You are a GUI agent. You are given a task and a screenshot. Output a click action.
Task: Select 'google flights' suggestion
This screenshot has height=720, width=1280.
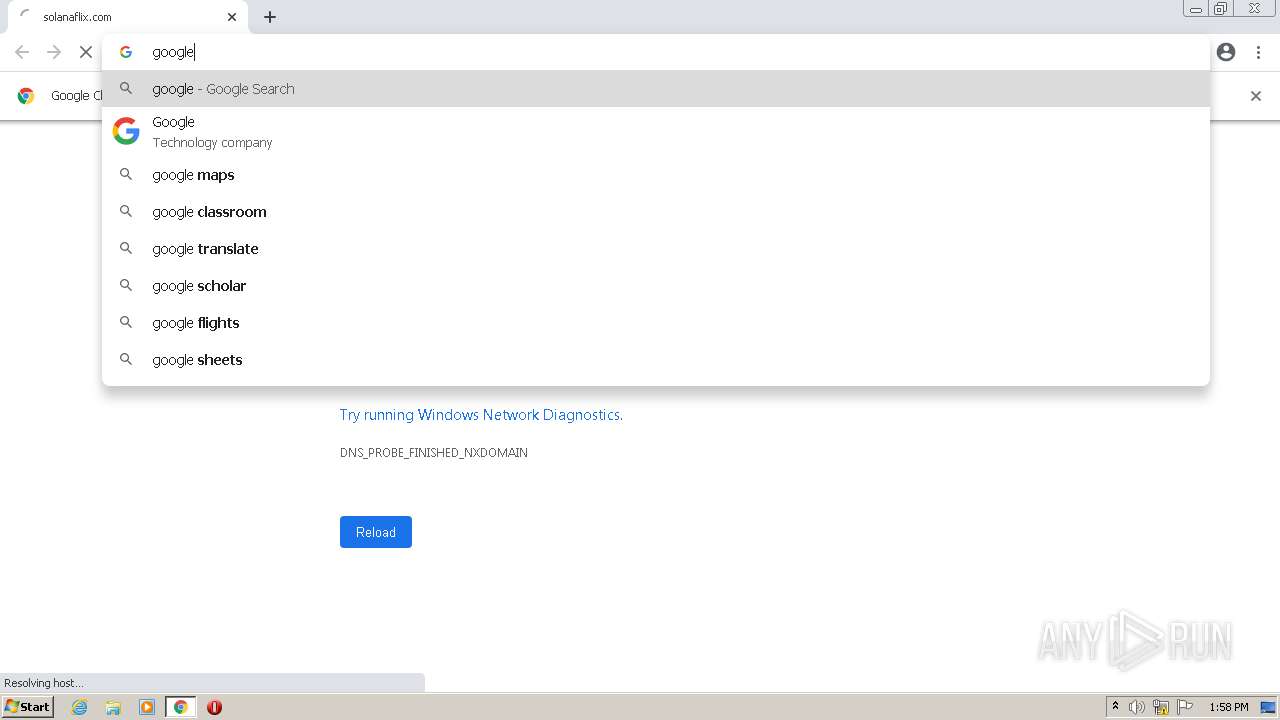(656, 323)
